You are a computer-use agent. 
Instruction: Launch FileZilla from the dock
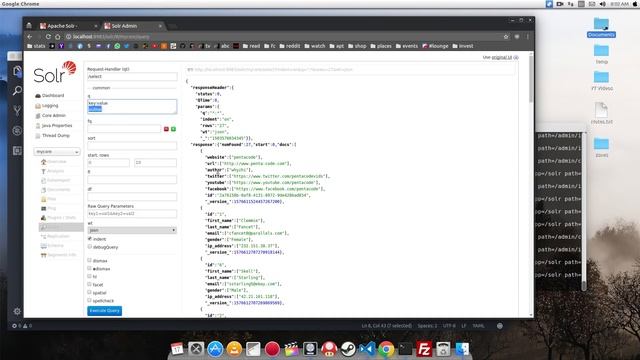pos(424,349)
